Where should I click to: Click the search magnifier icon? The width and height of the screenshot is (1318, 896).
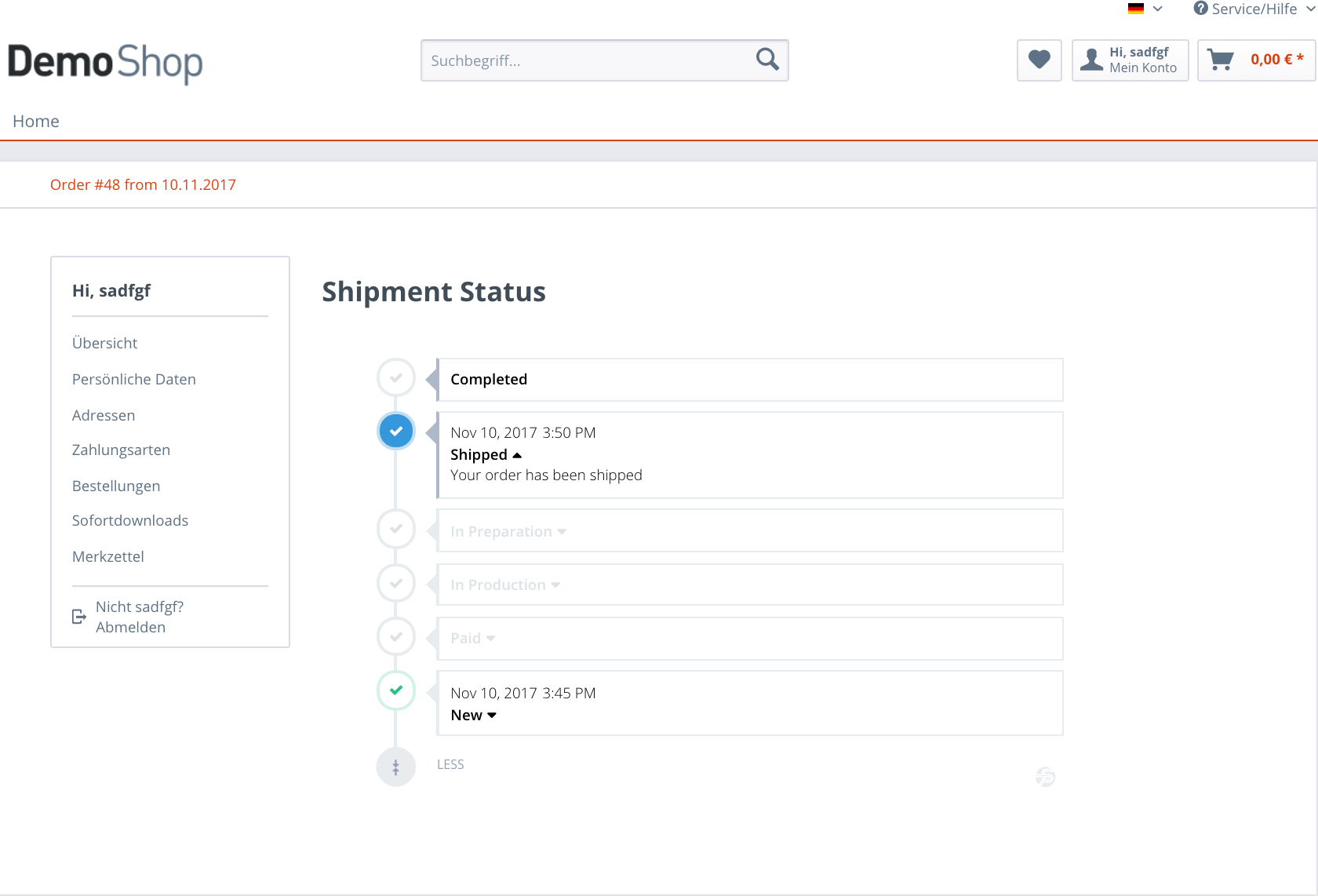click(767, 60)
